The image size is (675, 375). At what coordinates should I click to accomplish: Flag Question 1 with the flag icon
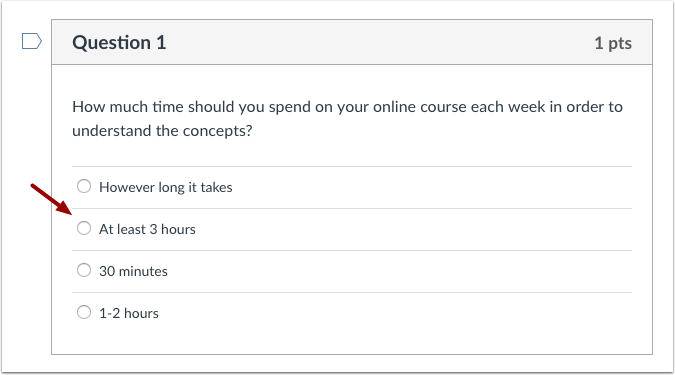point(32,41)
